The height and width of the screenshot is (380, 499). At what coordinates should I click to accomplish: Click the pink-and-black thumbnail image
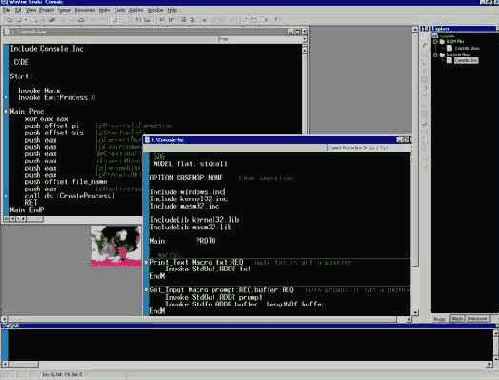tap(116, 246)
